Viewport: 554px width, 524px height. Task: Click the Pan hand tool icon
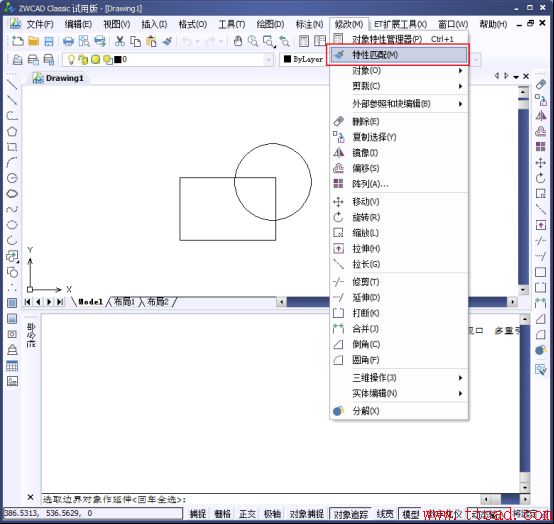[238, 41]
